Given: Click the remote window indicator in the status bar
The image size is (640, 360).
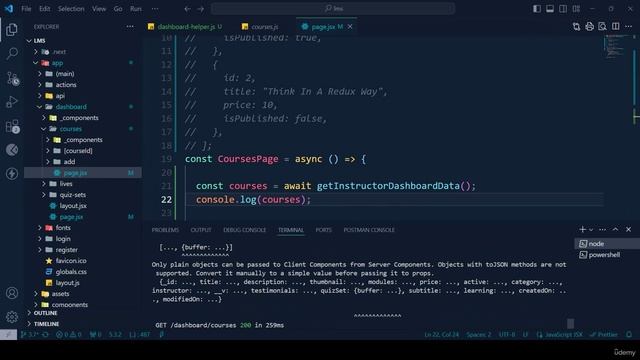Looking at the screenshot, I should [8, 334].
